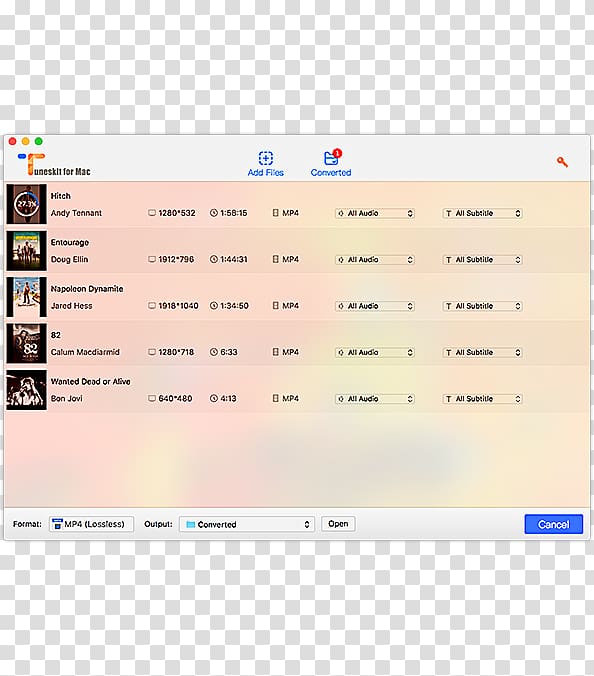
Task: Click the duration clock icon for Entourage
Action: tap(214, 259)
